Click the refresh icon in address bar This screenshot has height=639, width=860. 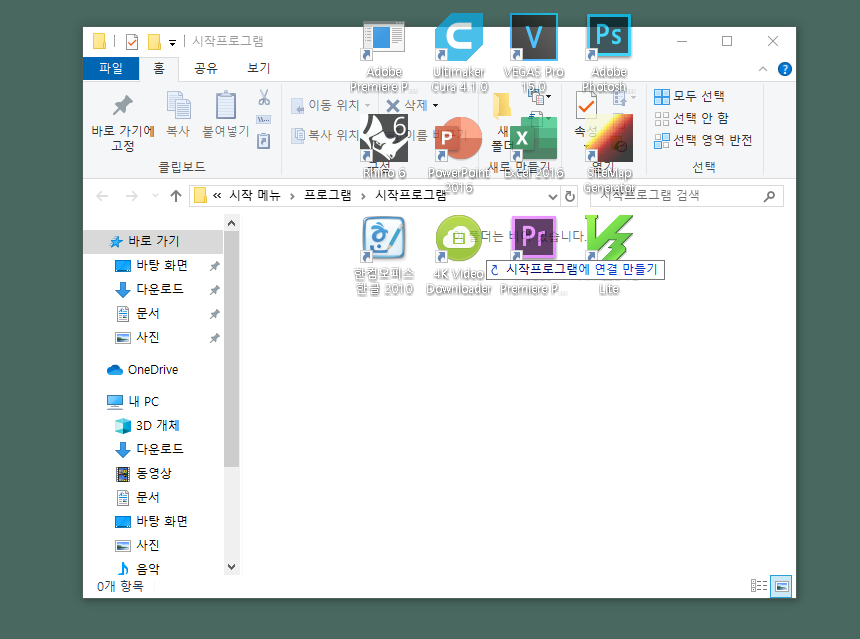coord(570,196)
